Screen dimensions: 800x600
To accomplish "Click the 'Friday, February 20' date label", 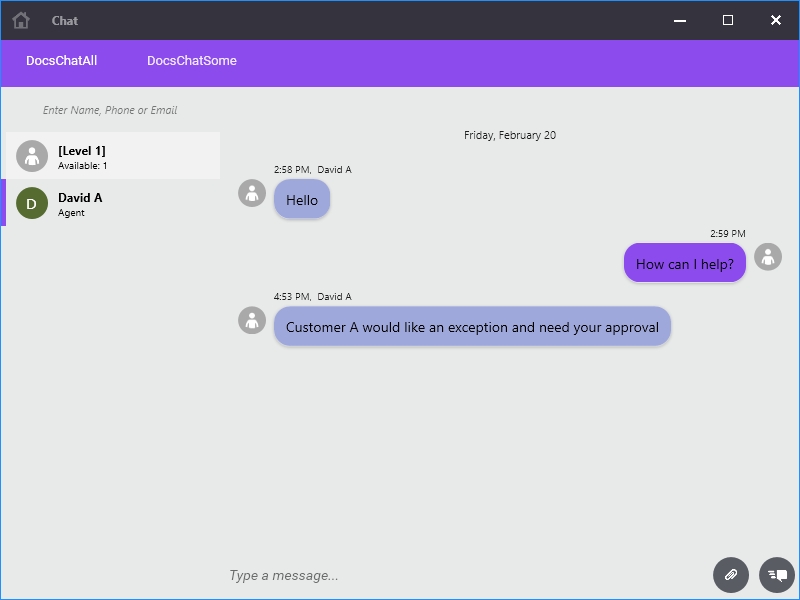I will 510,135.
